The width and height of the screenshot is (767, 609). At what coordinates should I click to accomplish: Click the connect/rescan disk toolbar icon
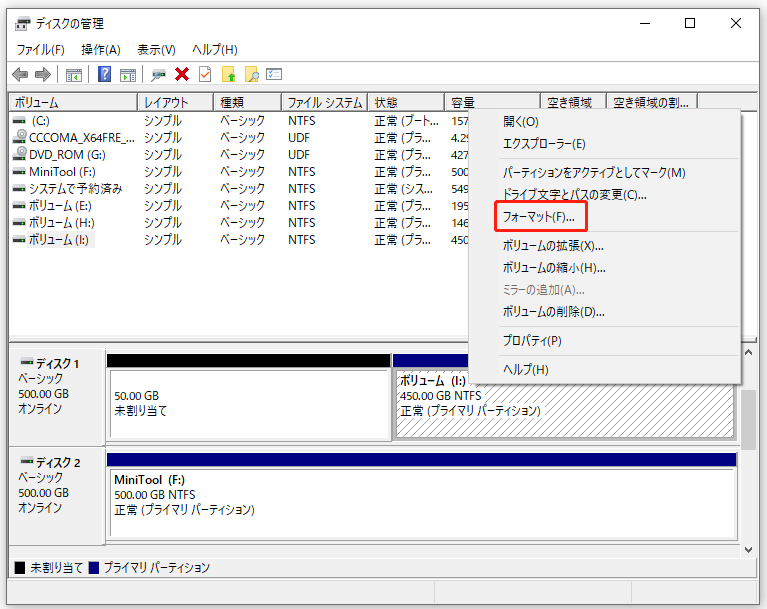click(x=158, y=75)
